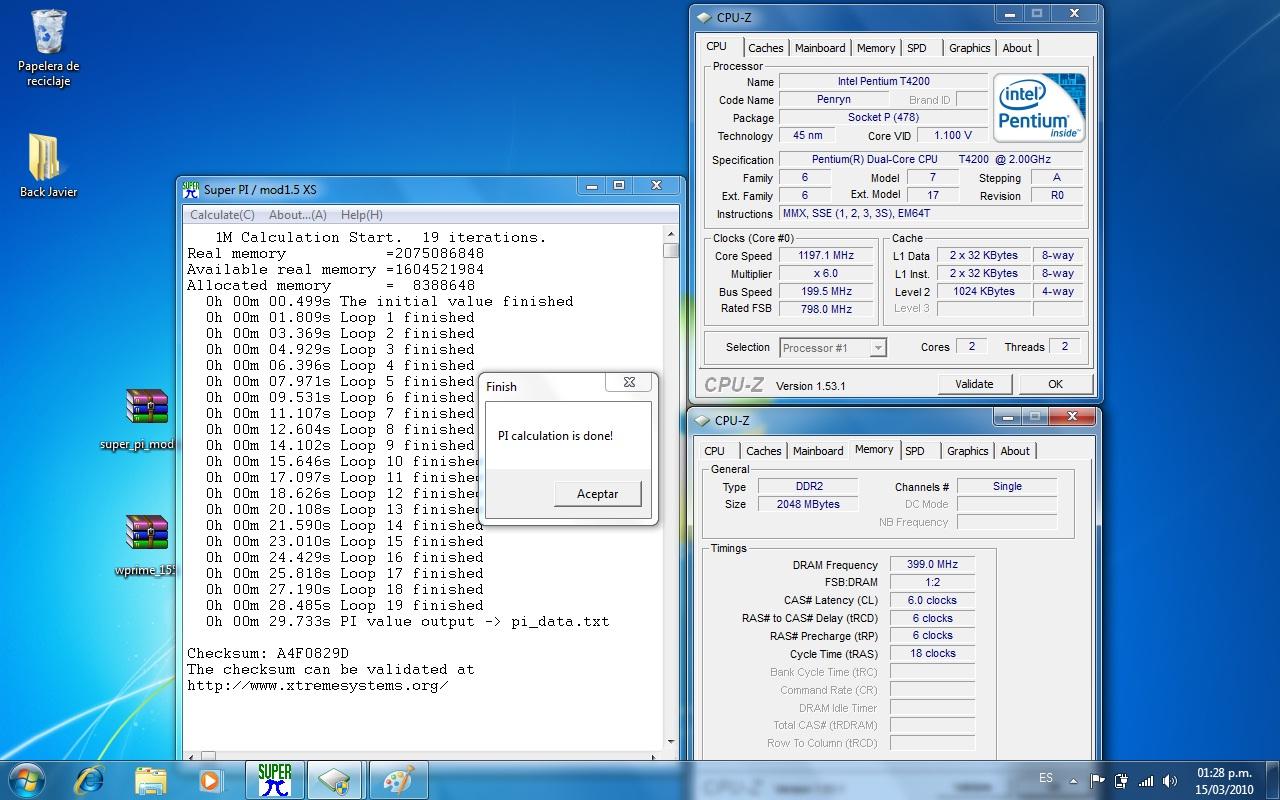Click Checksum: A4F0829D line
The height and width of the screenshot is (800, 1280).
pyautogui.click(x=268, y=654)
